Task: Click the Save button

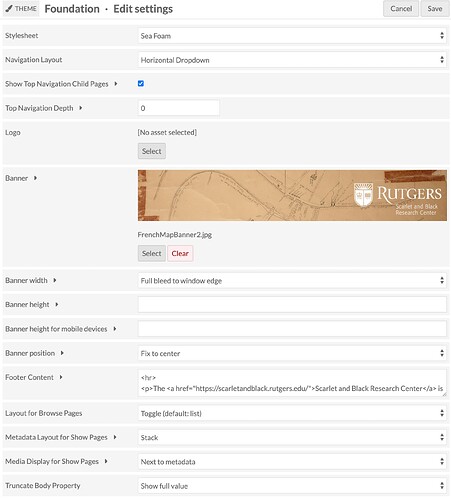Action: 435,9
